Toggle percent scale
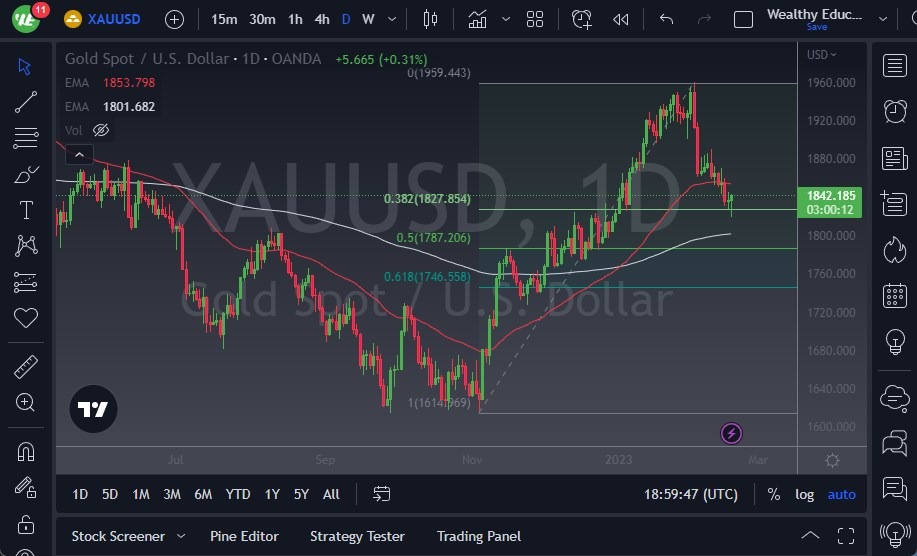The image size is (917, 556). [x=773, y=495]
